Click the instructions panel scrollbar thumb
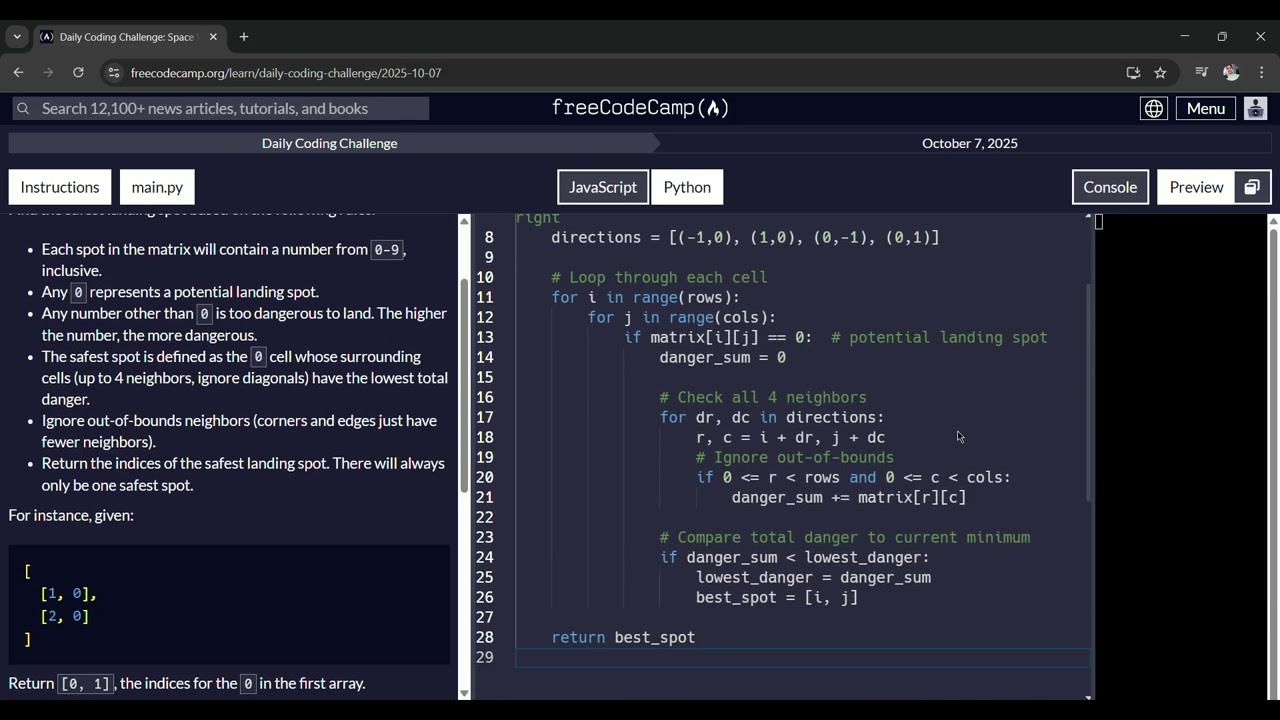Image resolution: width=1280 pixels, height=720 pixels. [464, 385]
